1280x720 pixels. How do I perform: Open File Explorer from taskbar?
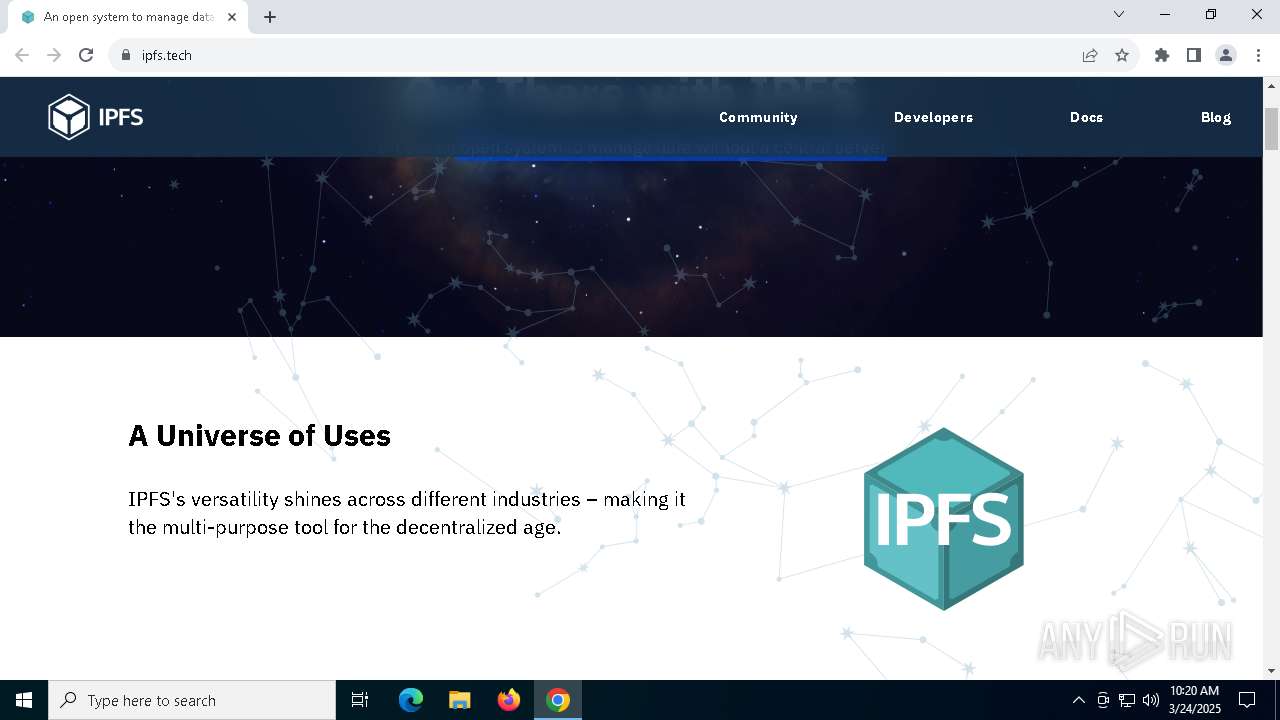(460, 700)
